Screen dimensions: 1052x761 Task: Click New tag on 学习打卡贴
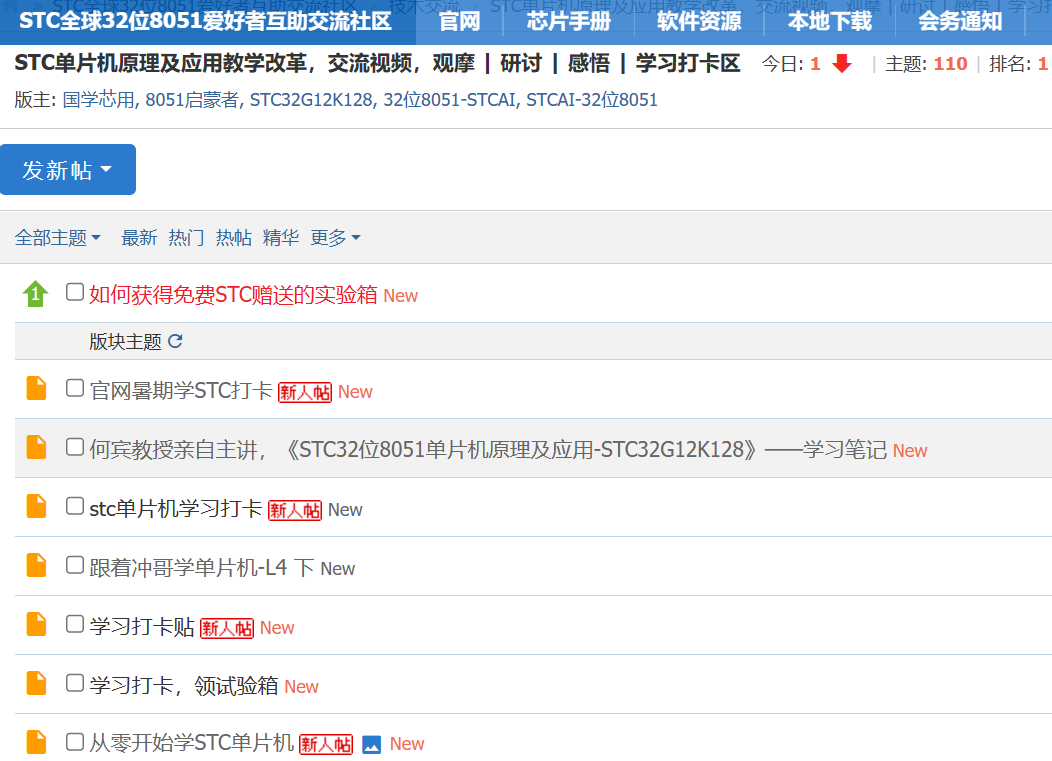tap(277, 628)
